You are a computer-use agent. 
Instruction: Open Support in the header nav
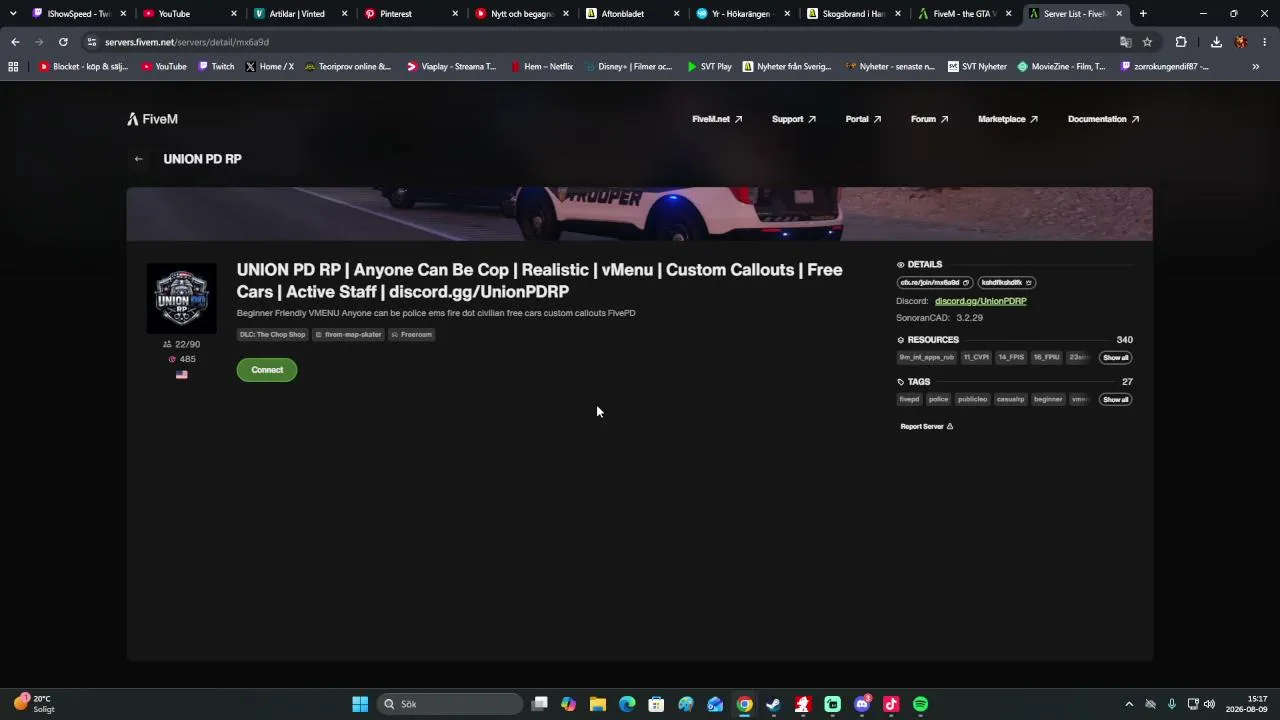794,119
